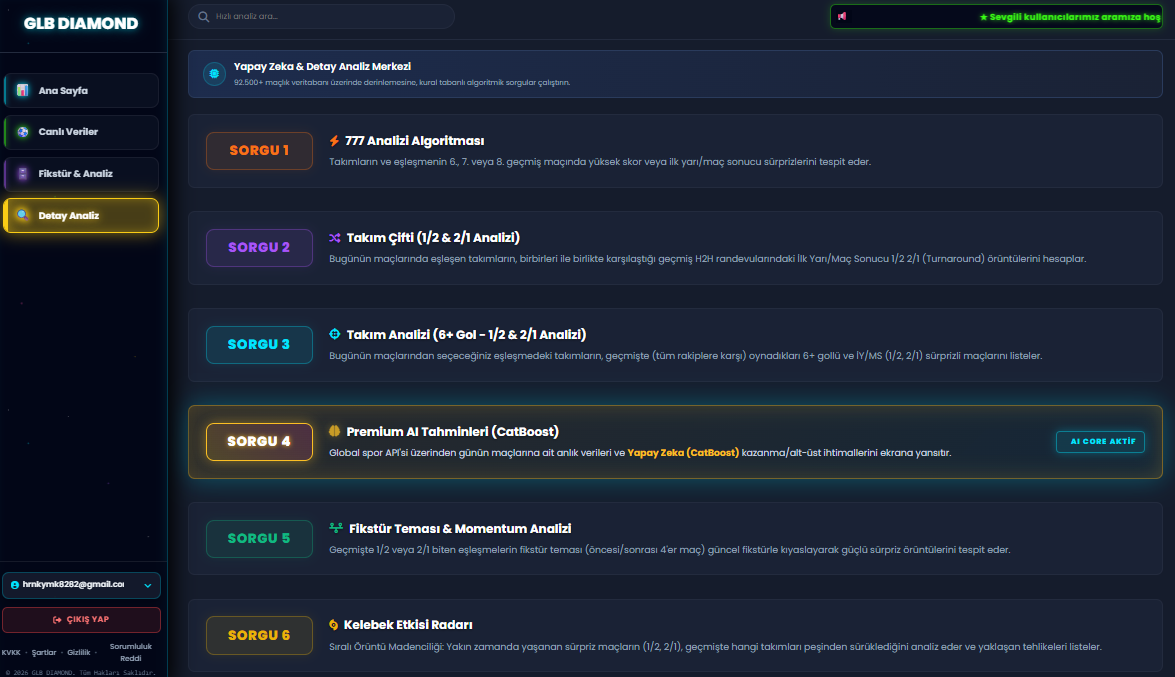
Task: Log out with ÇIKIŞ YAP button
Action: [x=82, y=620]
